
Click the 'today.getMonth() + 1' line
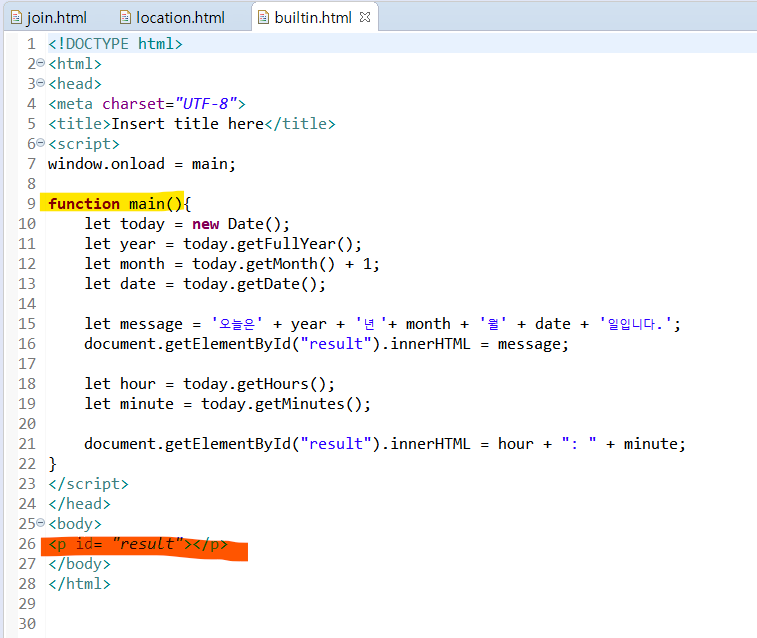tap(232, 264)
